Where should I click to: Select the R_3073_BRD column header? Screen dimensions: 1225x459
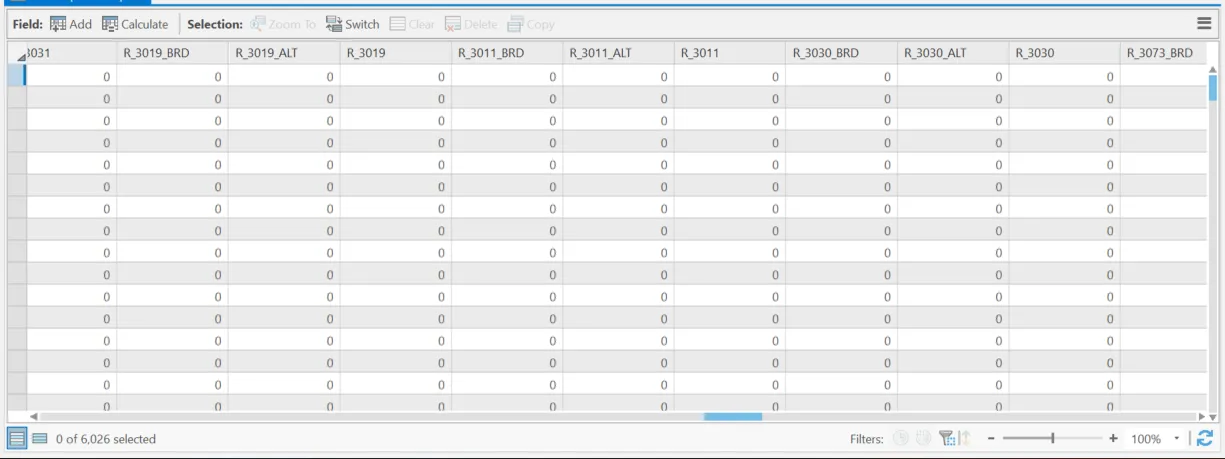pyautogui.click(x=1164, y=53)
